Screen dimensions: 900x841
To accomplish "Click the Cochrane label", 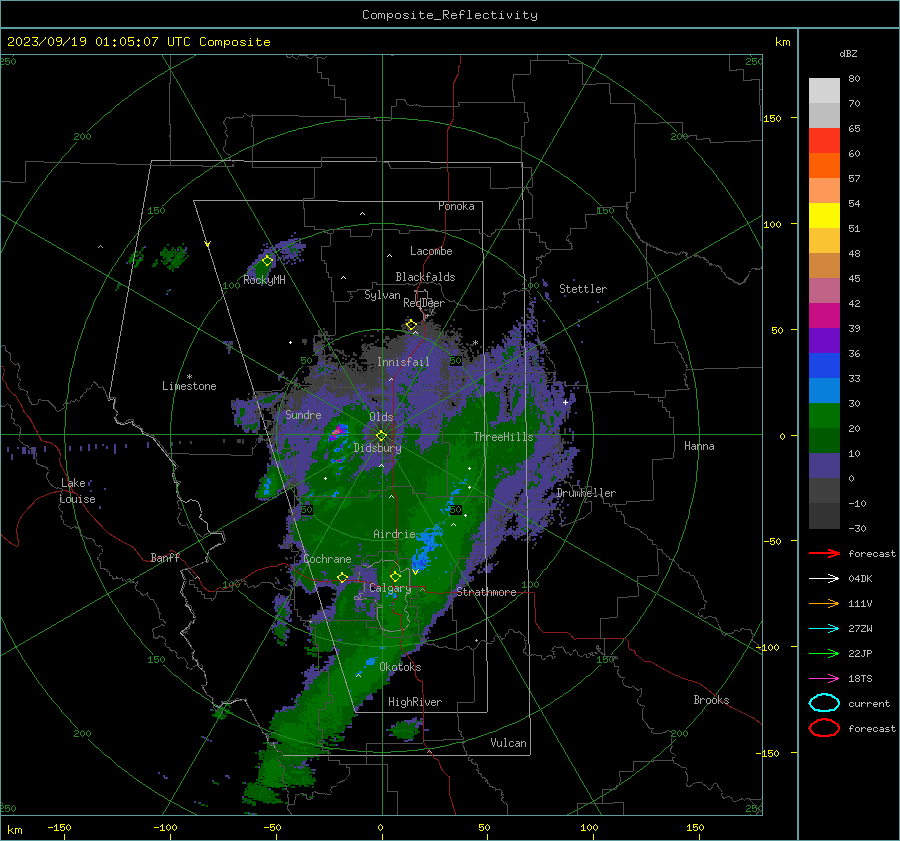I will tap(327, 559).
